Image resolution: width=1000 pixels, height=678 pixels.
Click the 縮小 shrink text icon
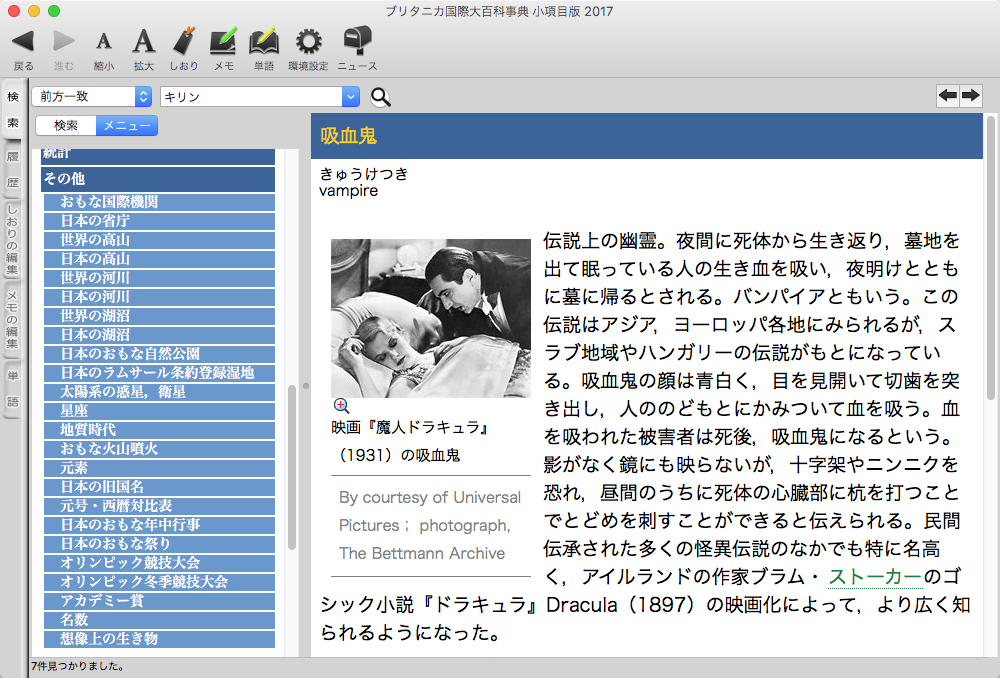click(x=103, y=42)
